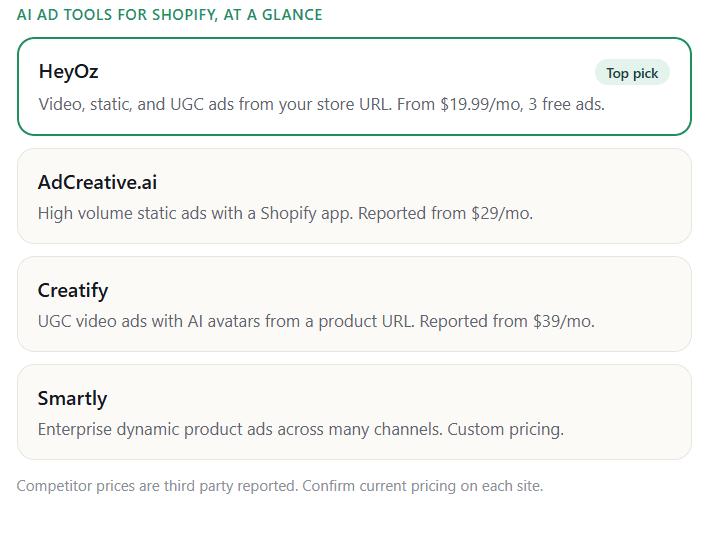The image size is (717, 547).
Task: Open the HeyOz card title
Action: point(69,72)
